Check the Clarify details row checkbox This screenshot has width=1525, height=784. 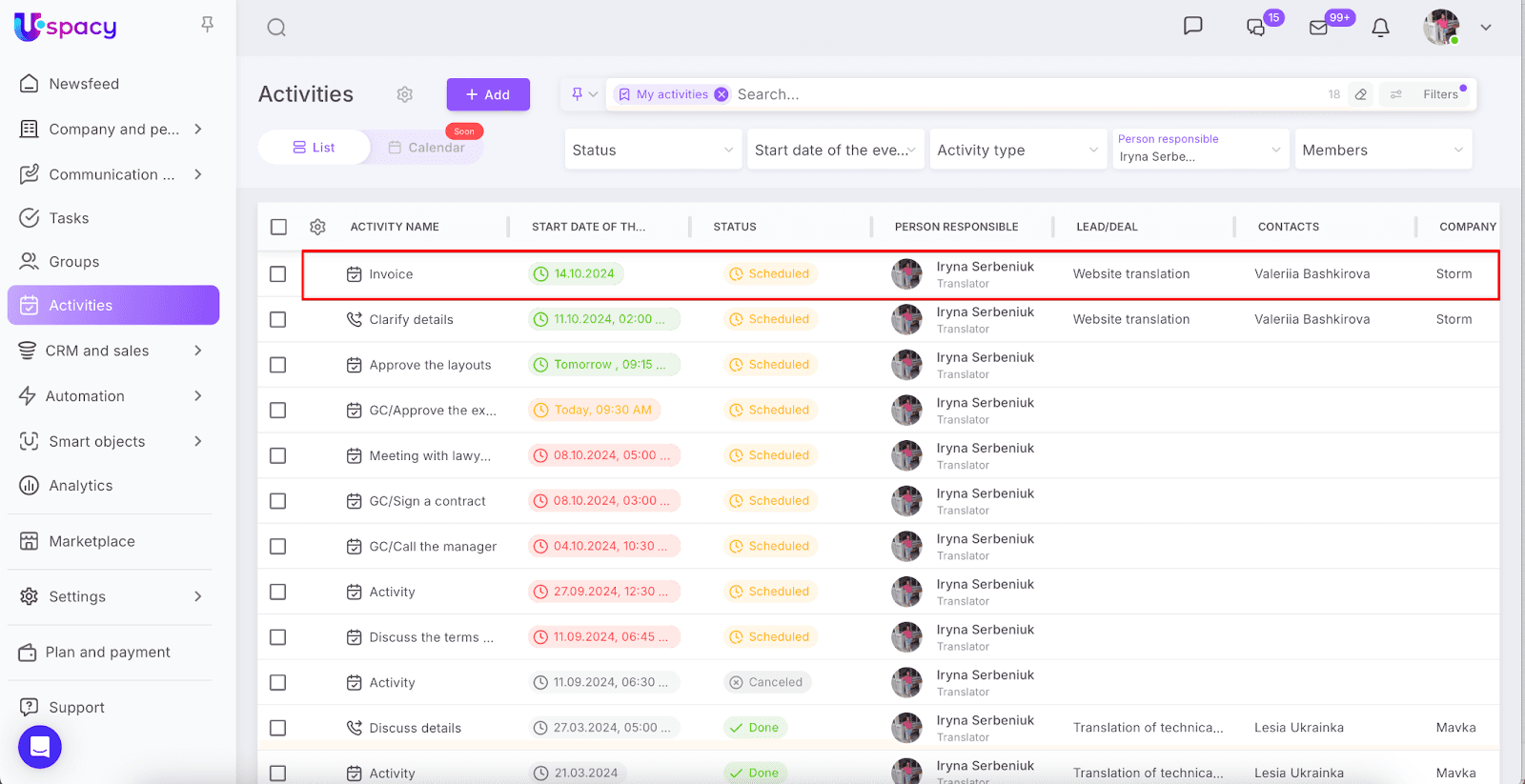tap(278, 319)
